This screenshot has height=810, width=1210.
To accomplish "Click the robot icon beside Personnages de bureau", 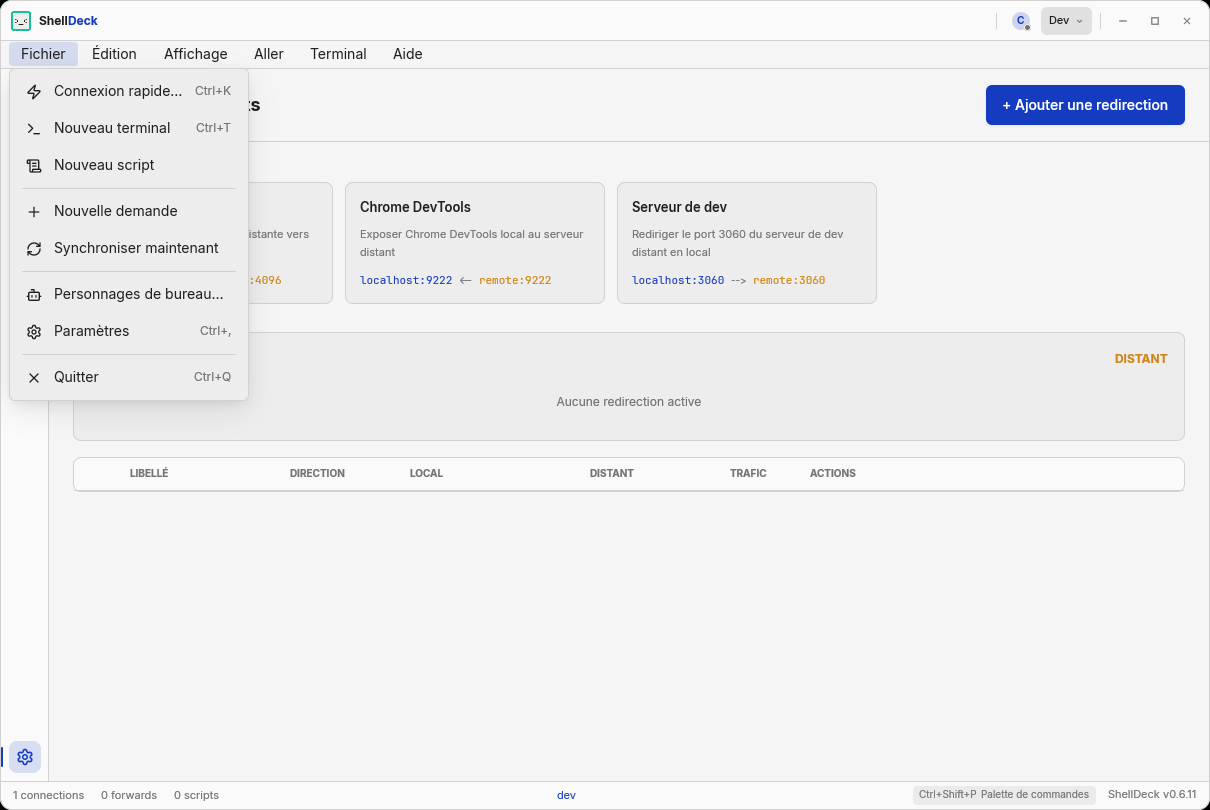I will 34,294.
